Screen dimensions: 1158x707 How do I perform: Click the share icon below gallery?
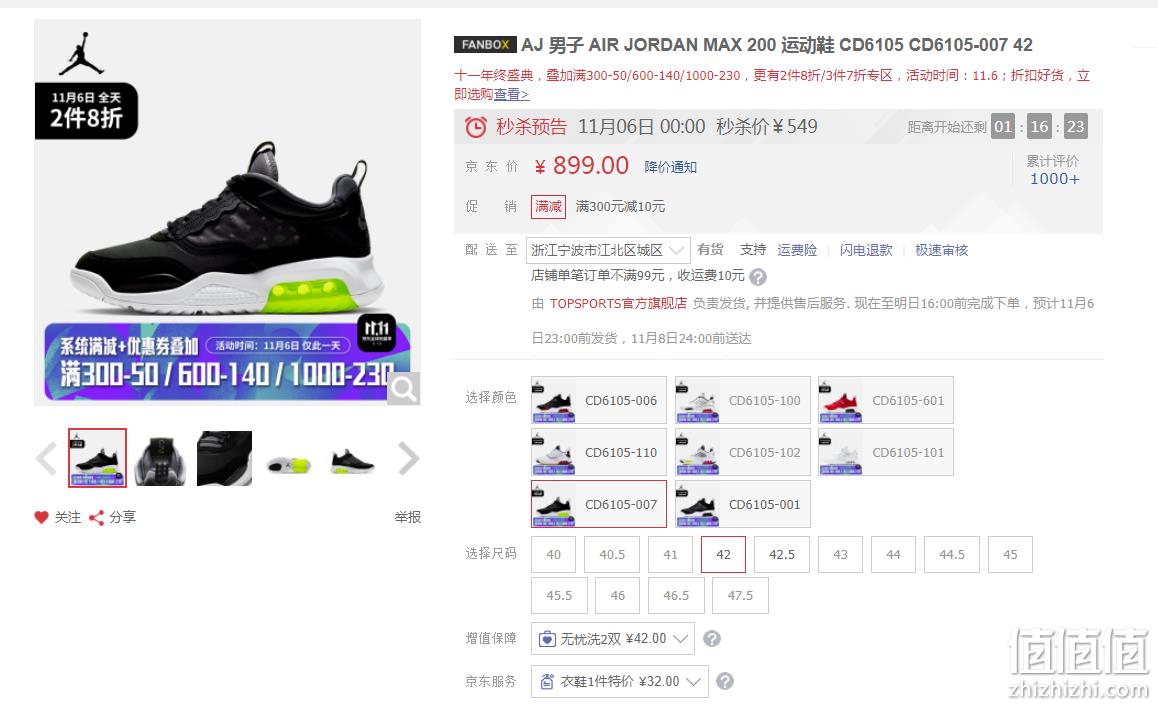coord(96,518)
